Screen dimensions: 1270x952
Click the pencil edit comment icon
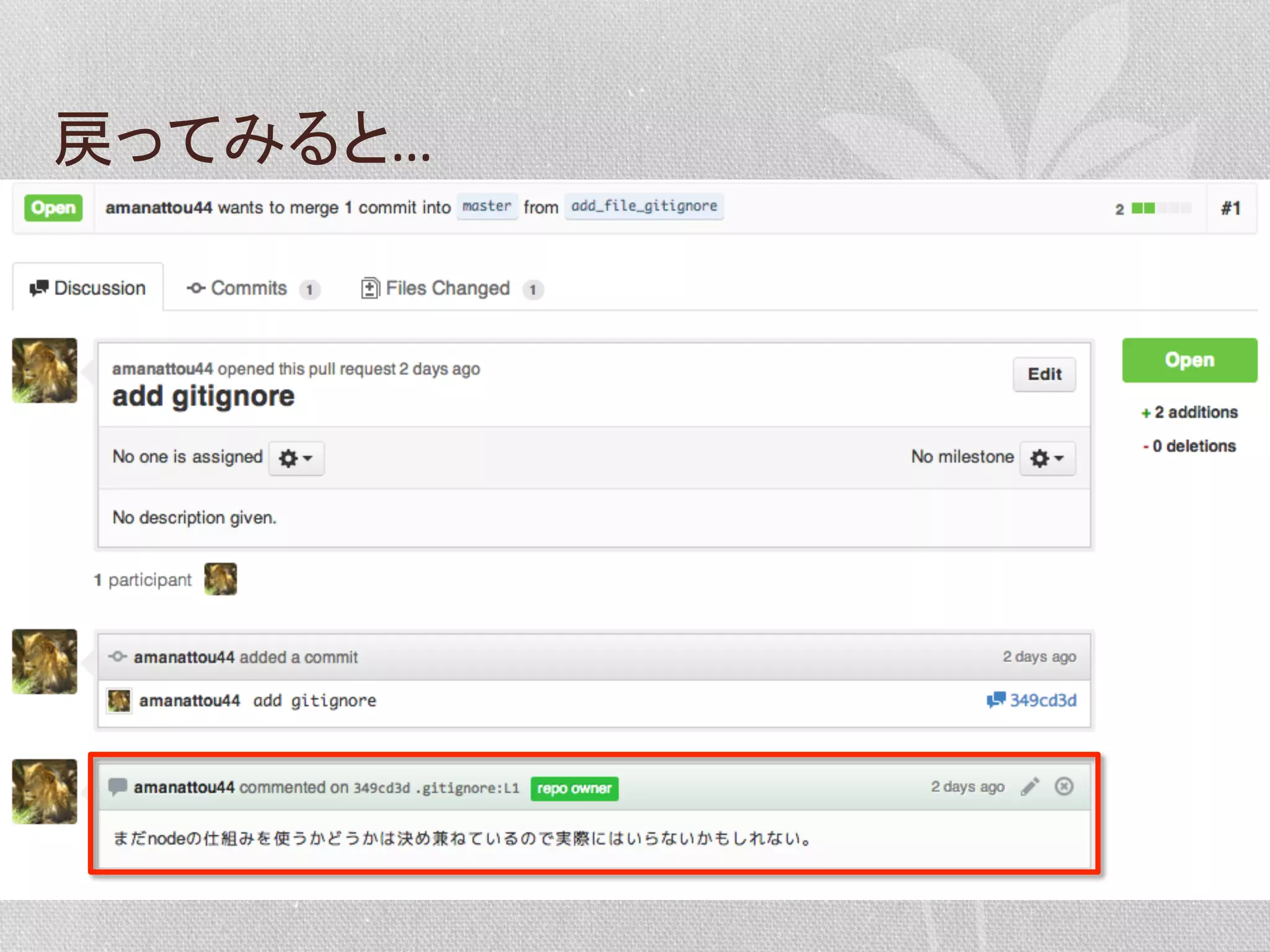coord(1030,787)
